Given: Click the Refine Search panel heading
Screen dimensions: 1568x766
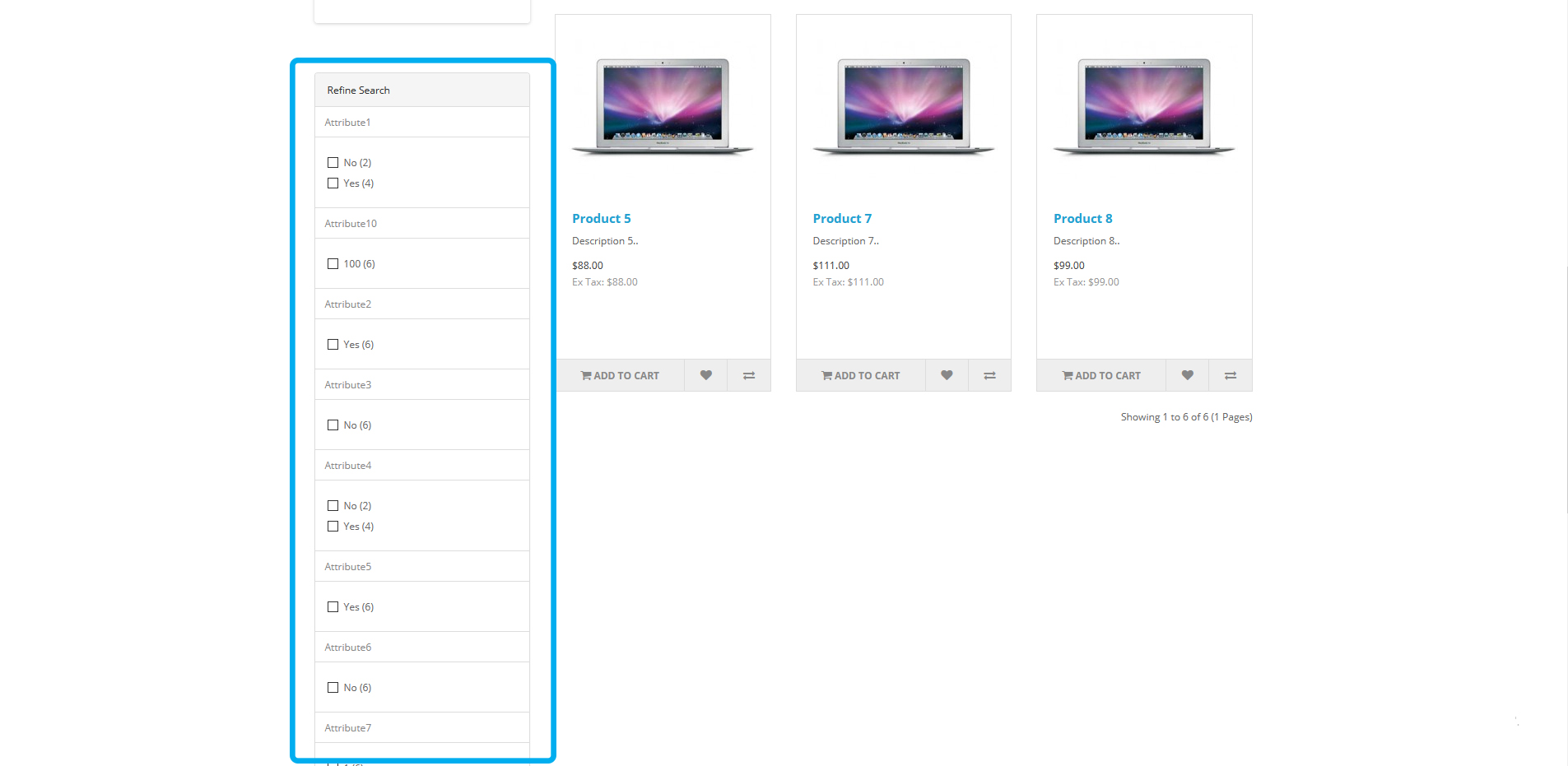Looking at the screenshot, I should 422,91.
